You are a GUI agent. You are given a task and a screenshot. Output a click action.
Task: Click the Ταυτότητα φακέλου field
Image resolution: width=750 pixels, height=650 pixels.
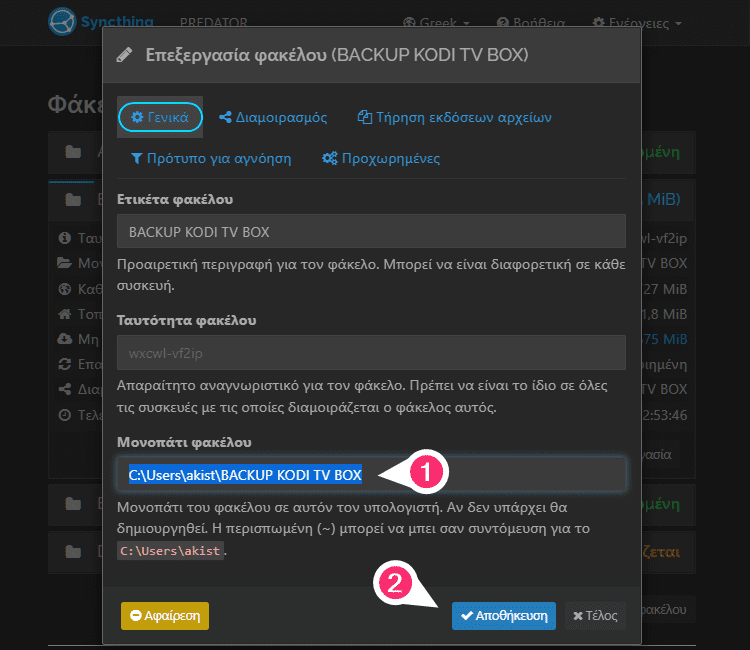[371, 353]
